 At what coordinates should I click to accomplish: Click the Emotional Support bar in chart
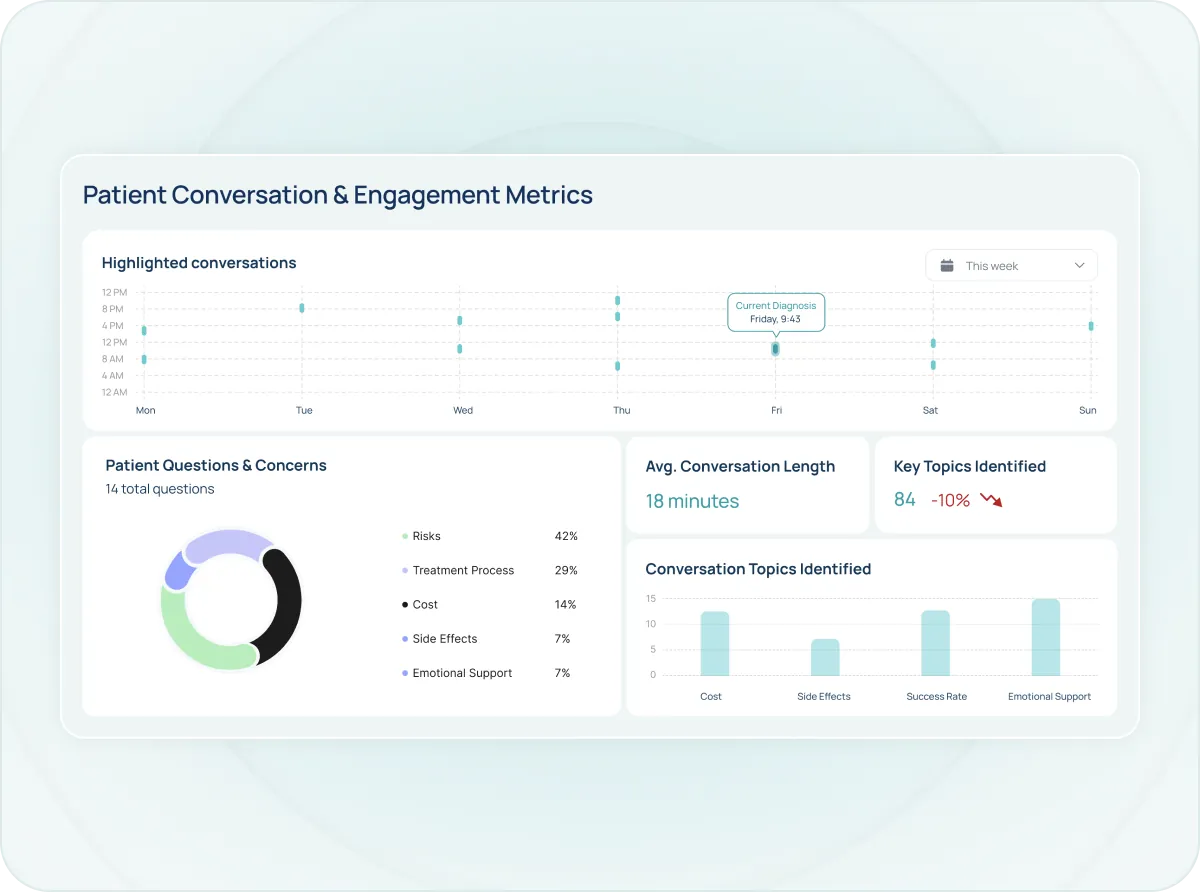[1046, 637]
